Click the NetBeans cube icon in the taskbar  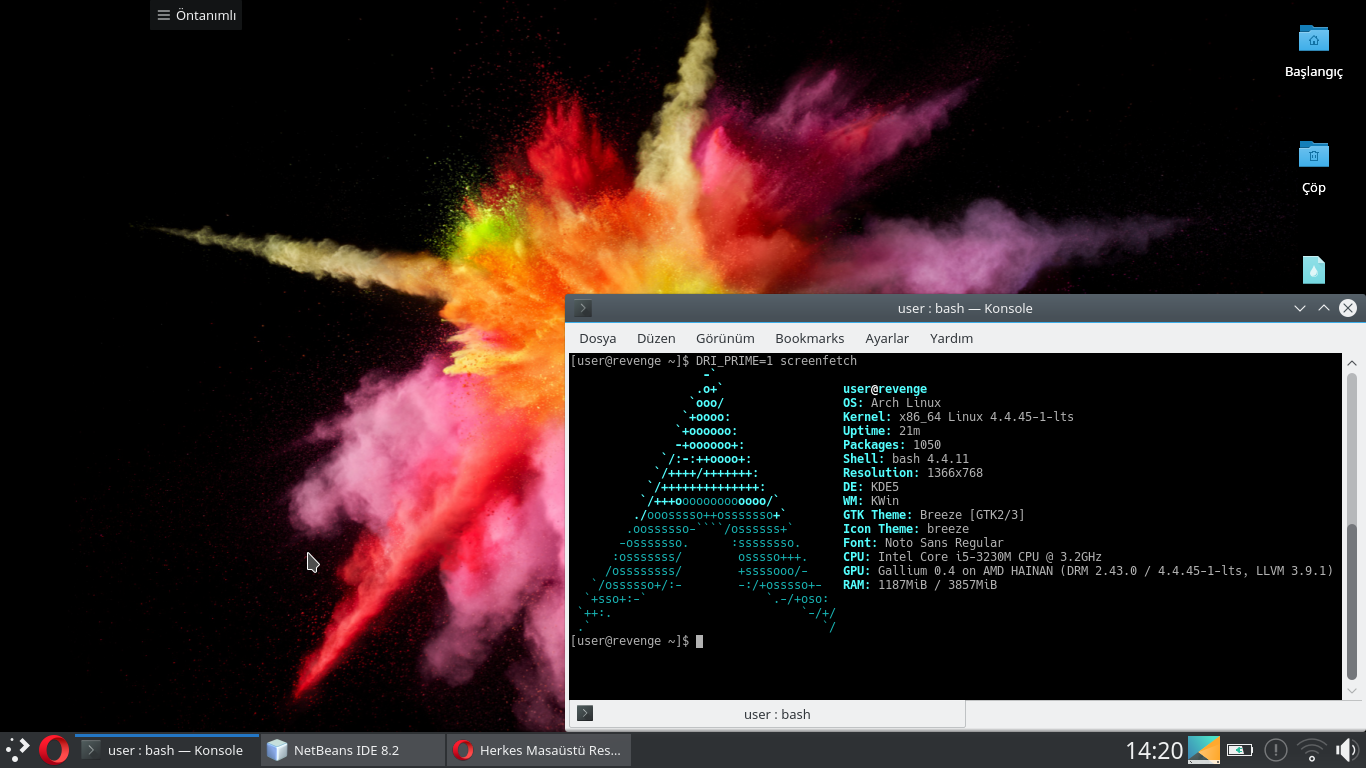[277, 750]
